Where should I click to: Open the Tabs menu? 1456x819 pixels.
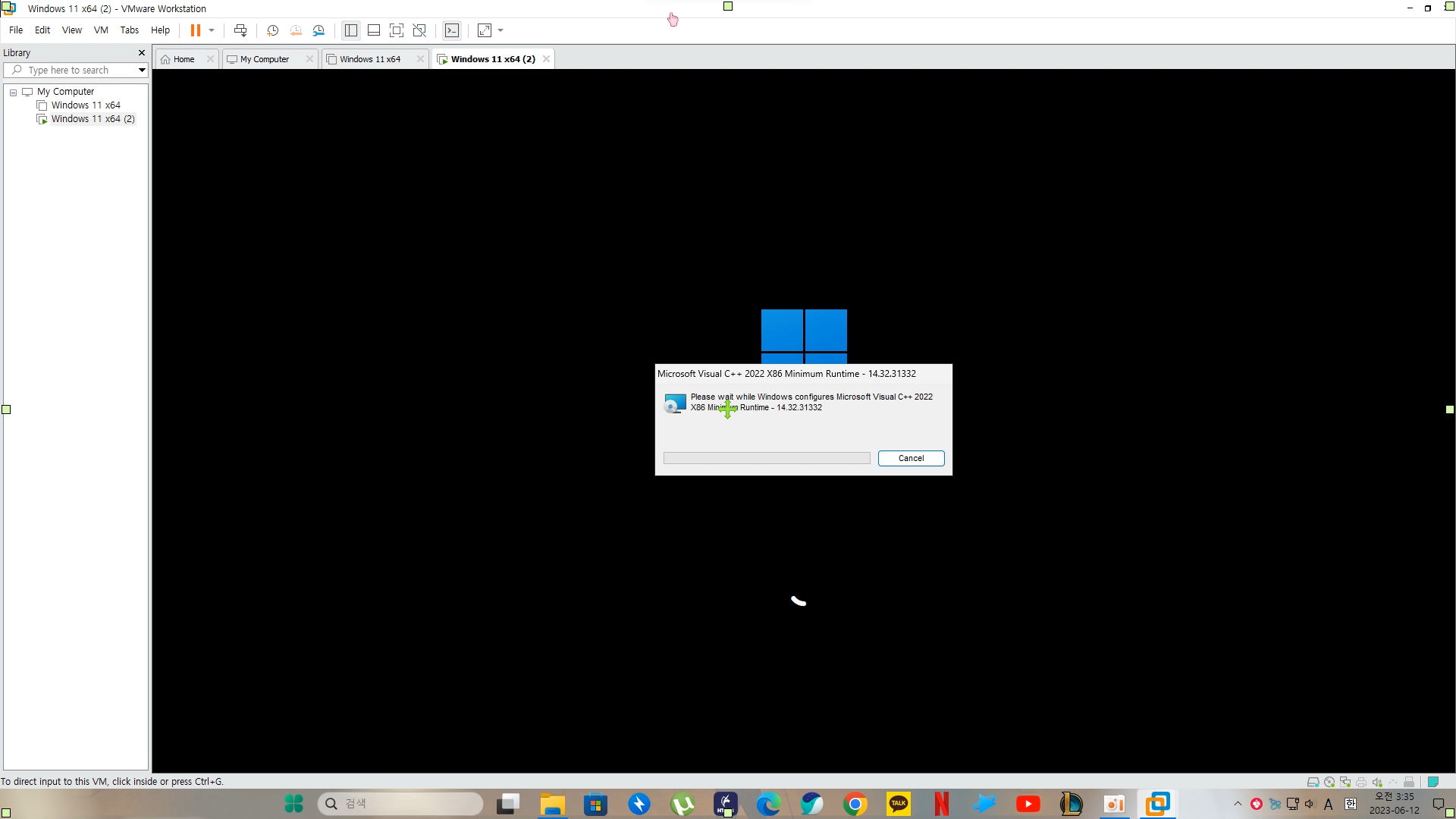click(x=130, y=30)
